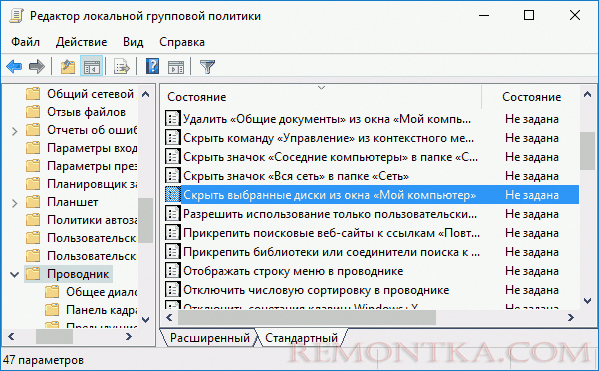Image resolution: width=599 pixels, height=371 pixels.
Task: Click policy icon beside «Разрешить использование только»
Action: pyautogui.click(x=173, y=214)
